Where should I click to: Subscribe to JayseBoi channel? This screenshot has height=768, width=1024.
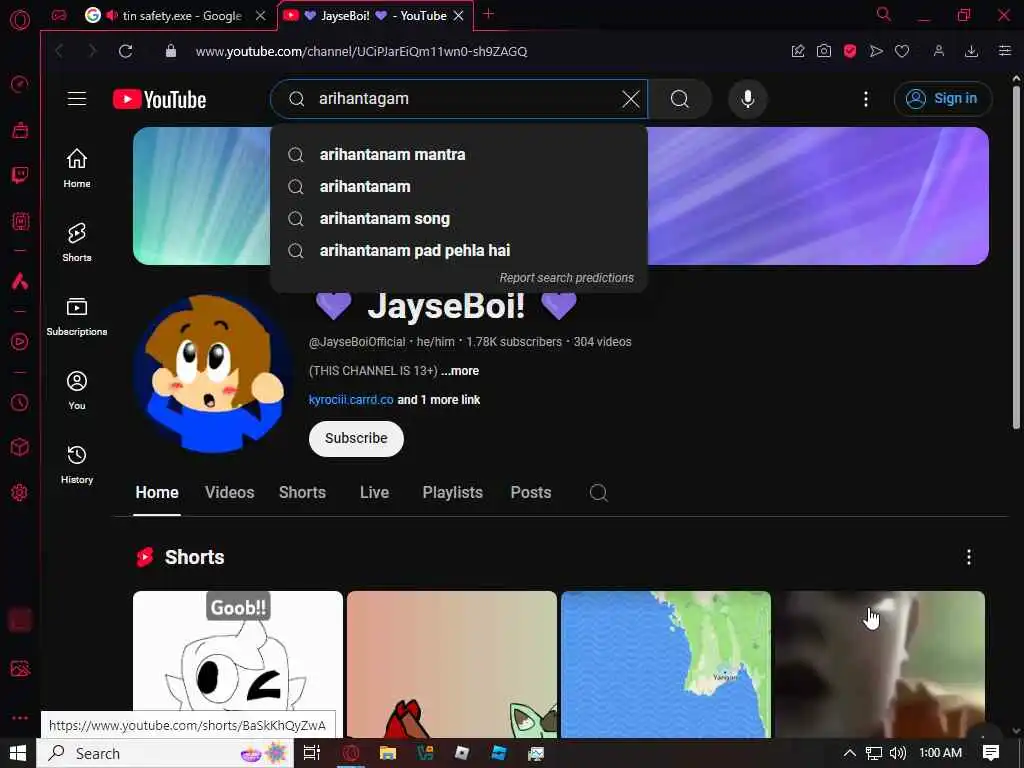pyautogui.click(x=356, y=438)
